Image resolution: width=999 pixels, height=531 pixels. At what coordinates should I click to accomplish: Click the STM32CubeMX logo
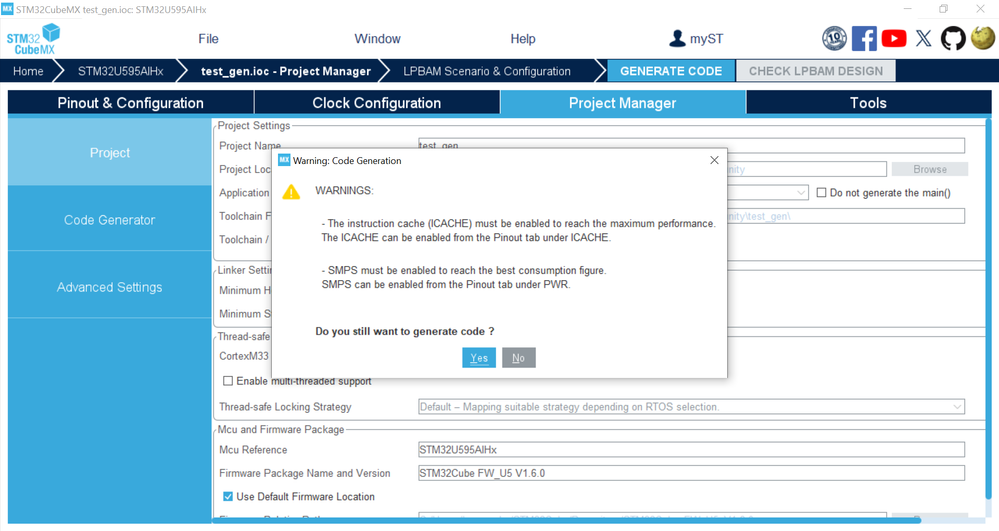tap(33, 39)
